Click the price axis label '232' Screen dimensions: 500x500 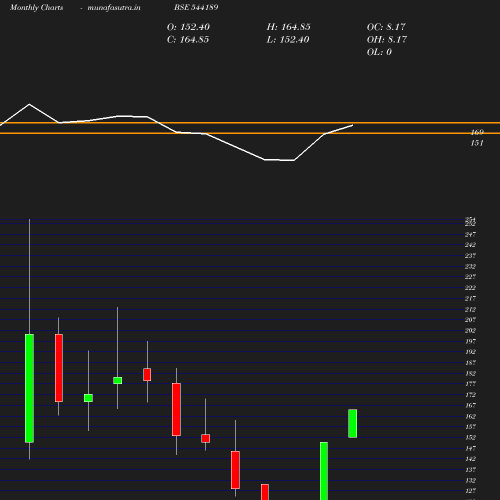click(x=470, y=266)
